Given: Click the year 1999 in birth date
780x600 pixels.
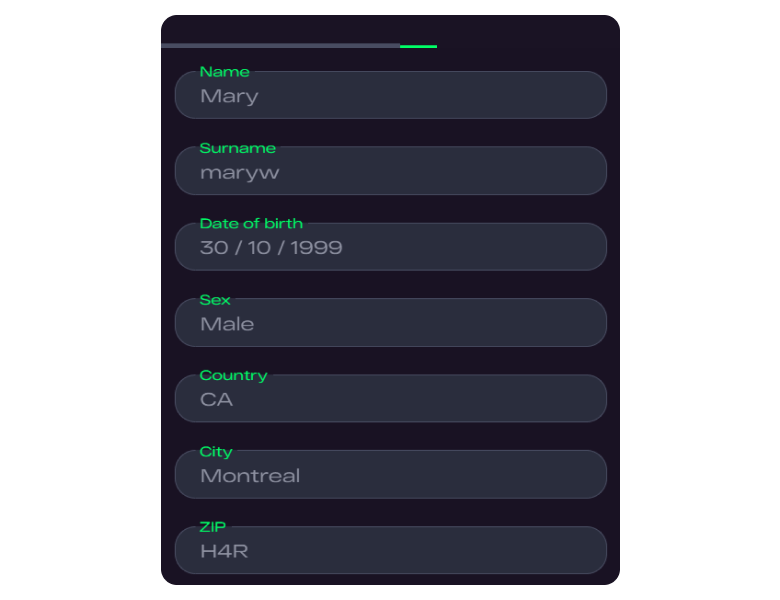Looking at the screenshot, I should (x=316, y=248).
